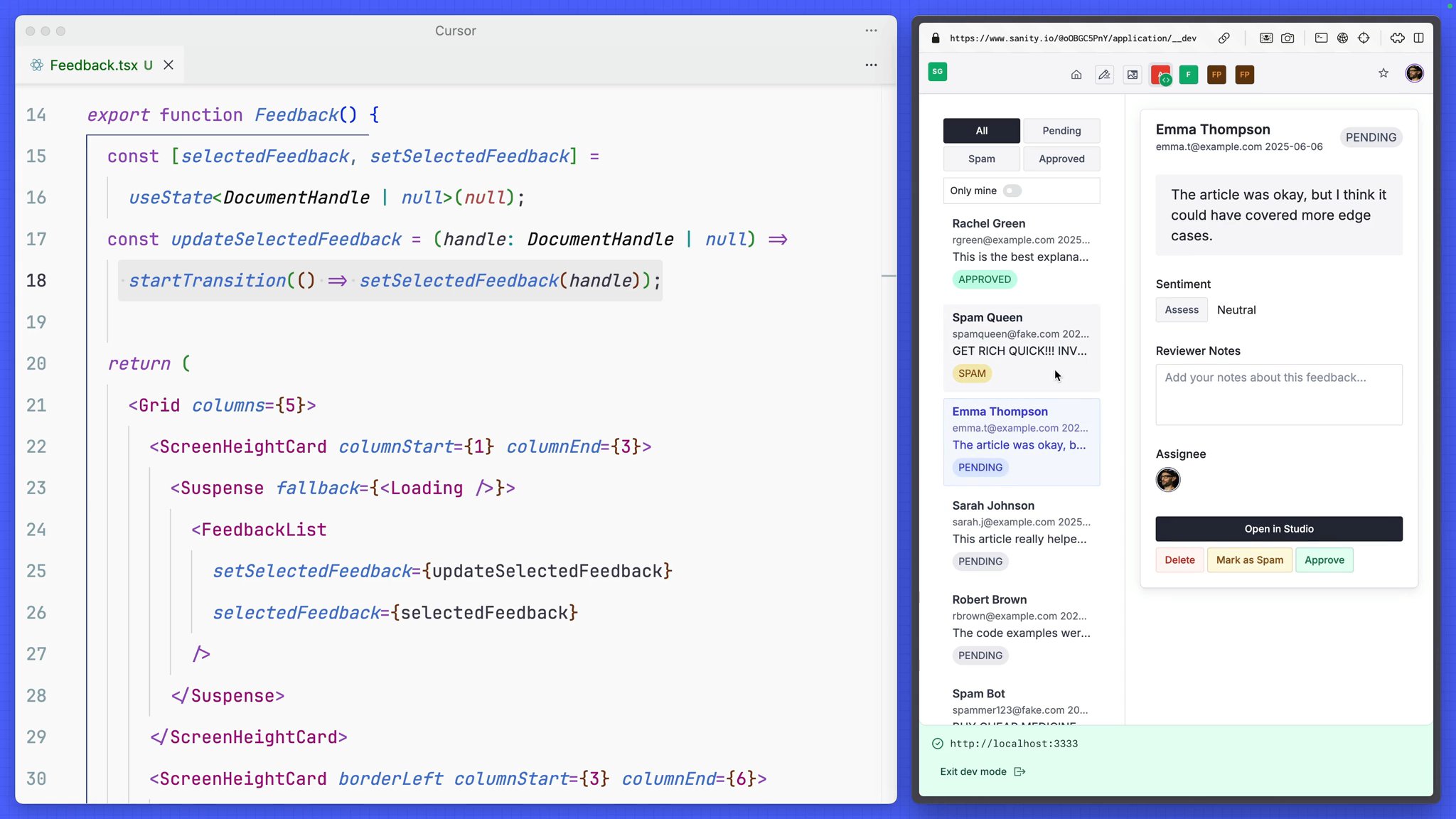Click the React file icon on Feedback.tsx tab
Image resolution: width=1456 pixels, height=819 pixels.
tap(37, 65)
